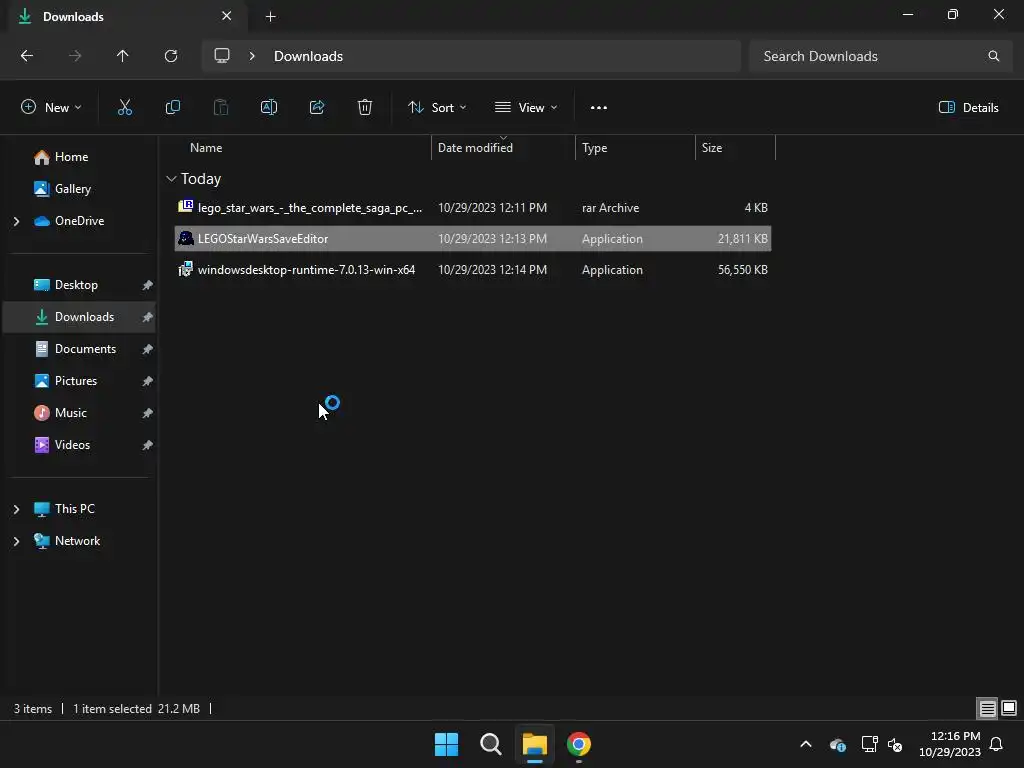The height and width of the screenshot is (768, 1024).
Task: Click the 56,550 KB size cell
Action: click(x=743, y=270)
